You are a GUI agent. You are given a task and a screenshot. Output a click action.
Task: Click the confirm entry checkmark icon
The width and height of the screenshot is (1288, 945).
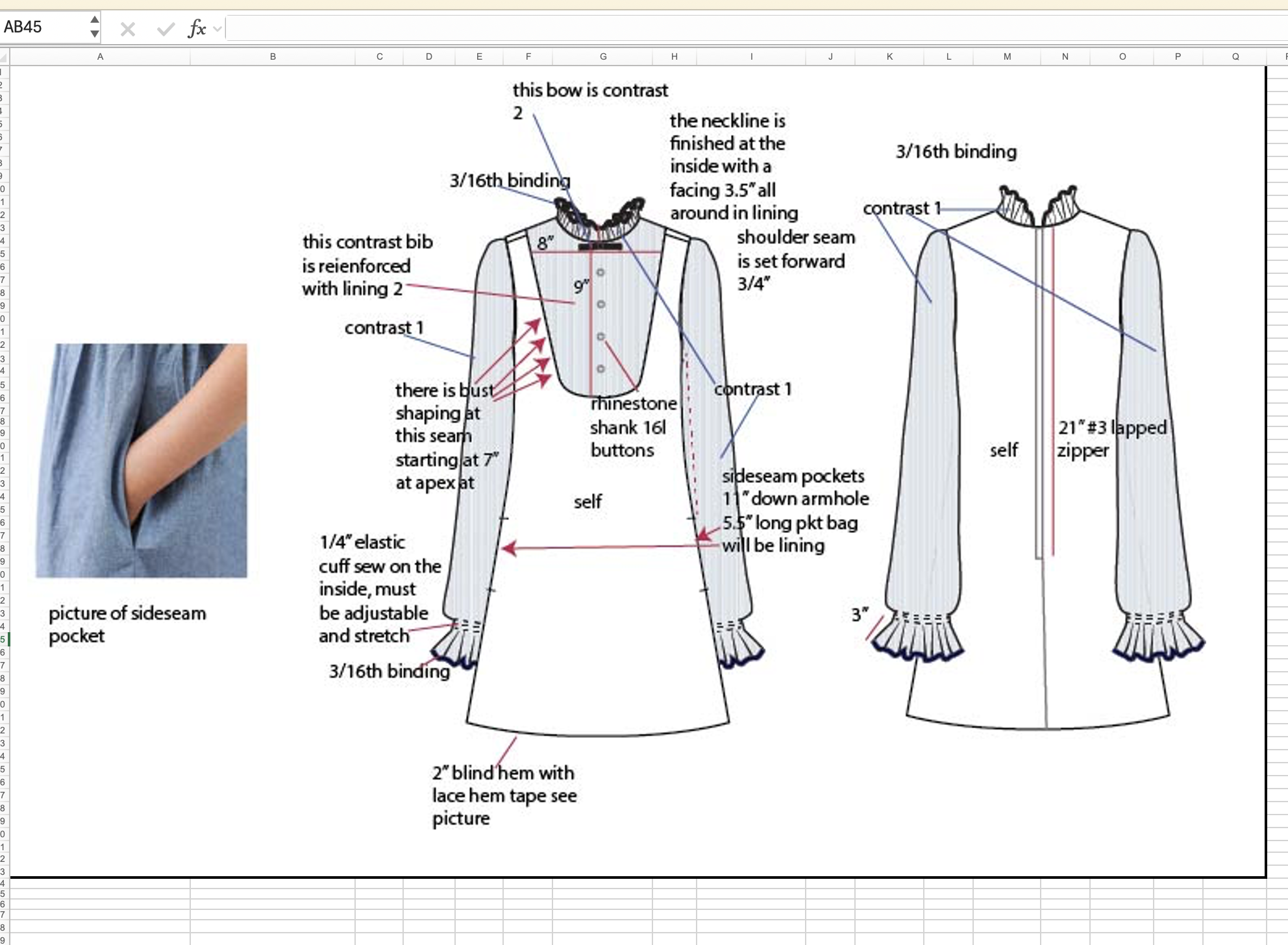tap(166, 29)
